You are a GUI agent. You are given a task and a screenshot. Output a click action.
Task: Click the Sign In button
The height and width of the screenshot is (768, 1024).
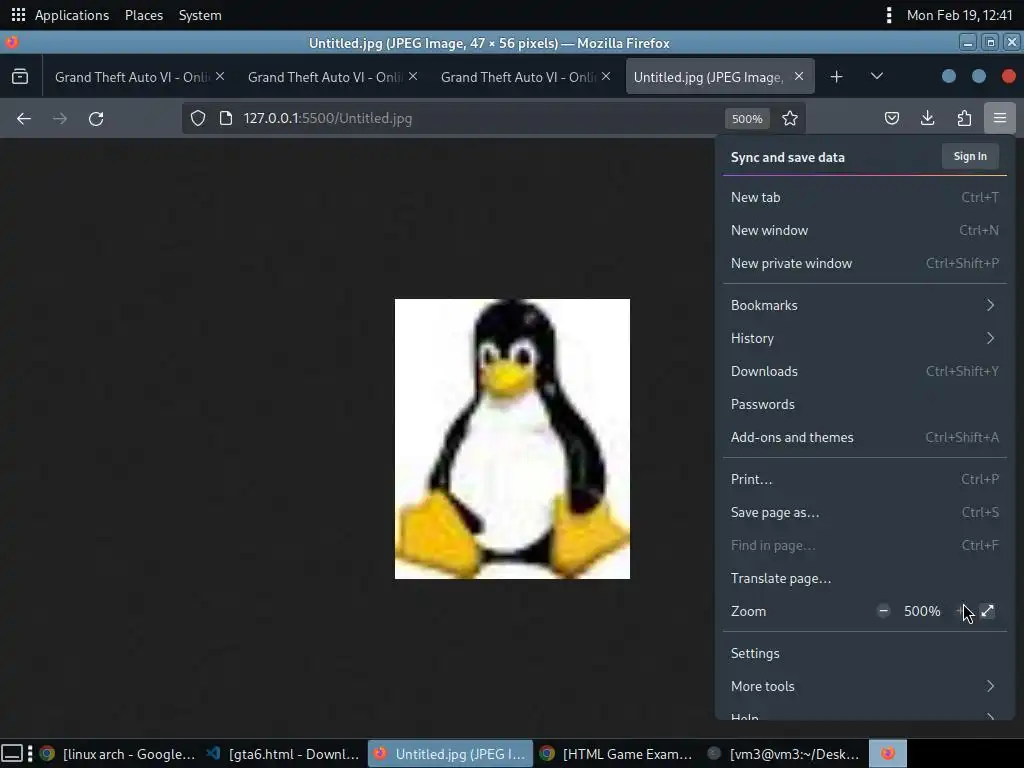[x=970, y=157]
